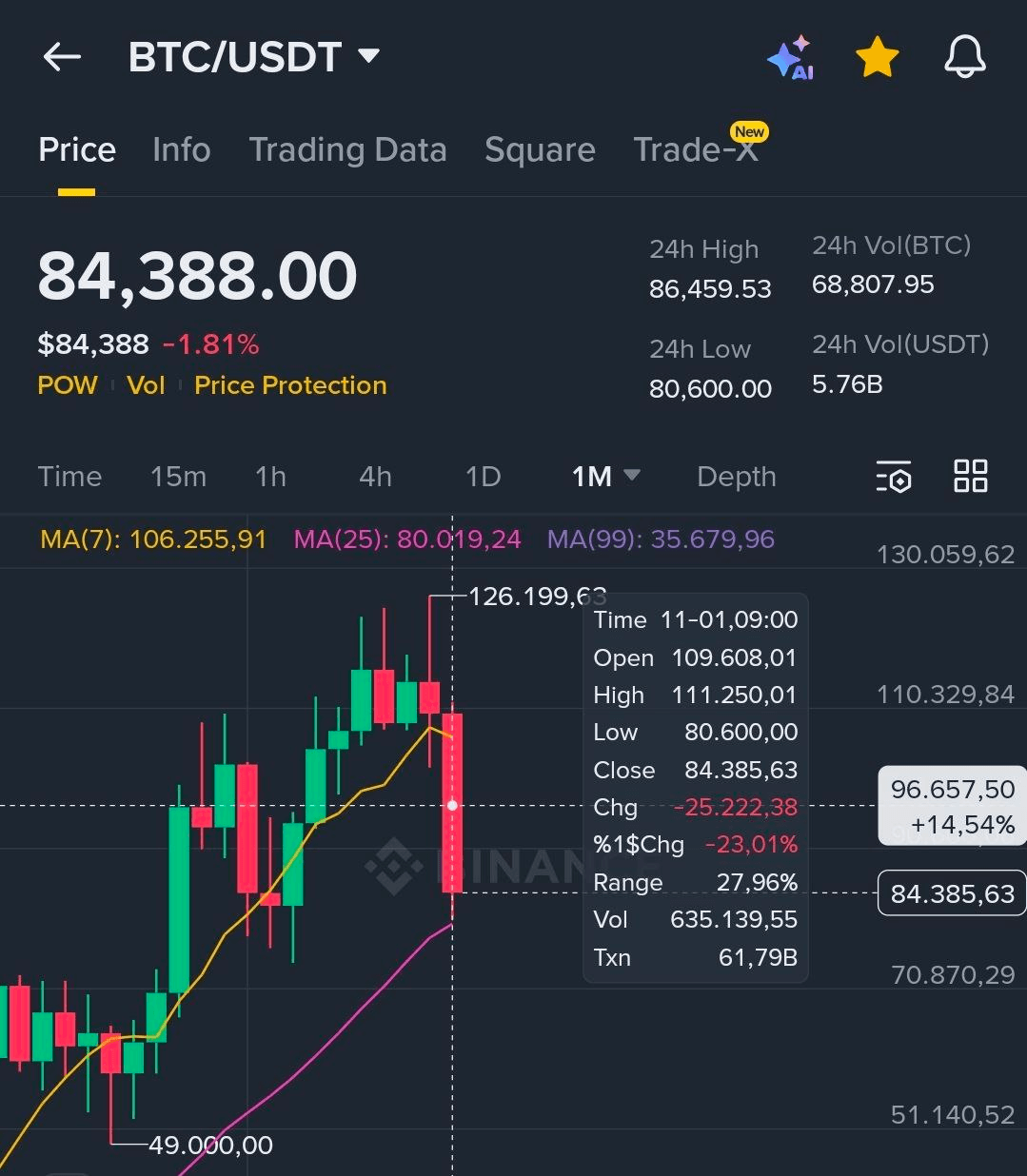Switch to the Info tab
The height and width of the screenshot is (1176, 1027).
coord(181,149)
